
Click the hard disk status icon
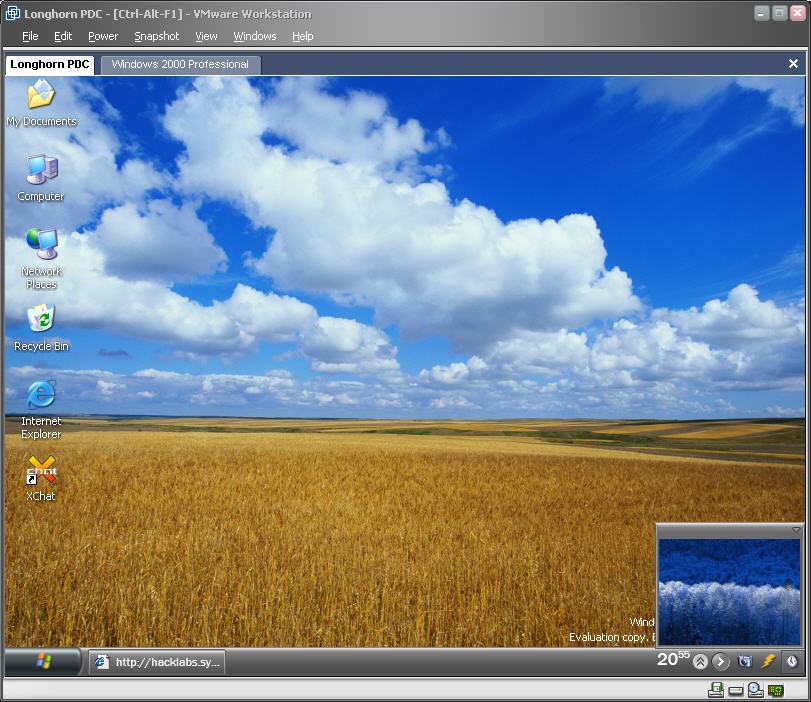coord(736,690)
